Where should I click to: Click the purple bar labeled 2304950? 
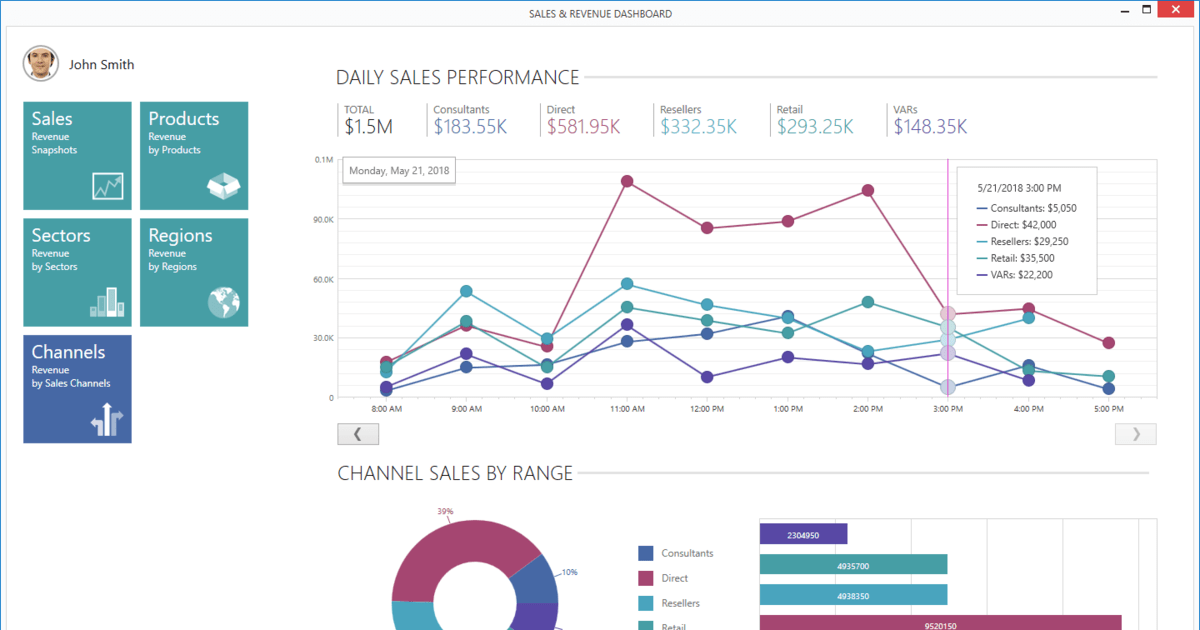(803, 535)
